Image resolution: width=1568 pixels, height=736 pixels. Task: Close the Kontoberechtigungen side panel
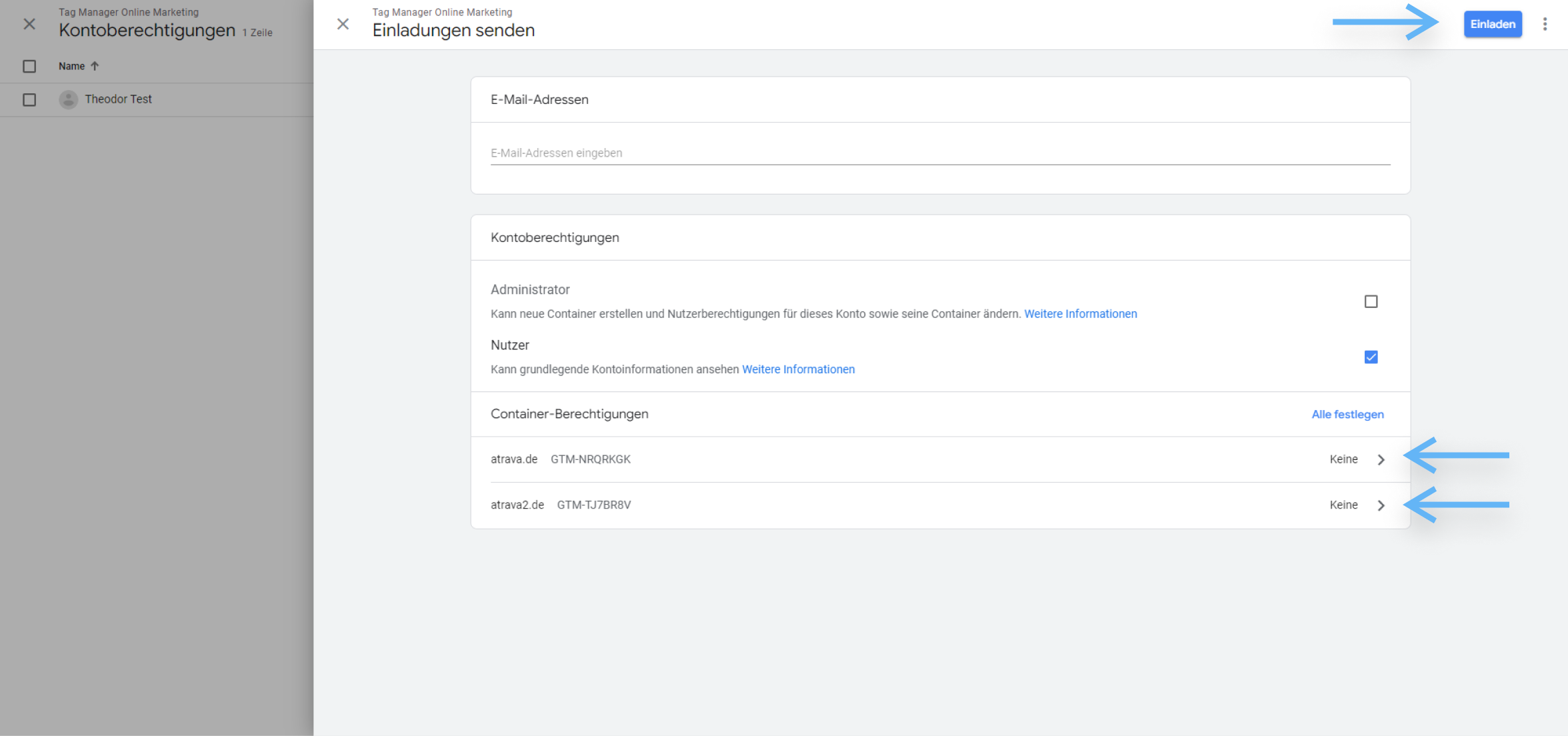pyautogui.click(x=29, y=24)
